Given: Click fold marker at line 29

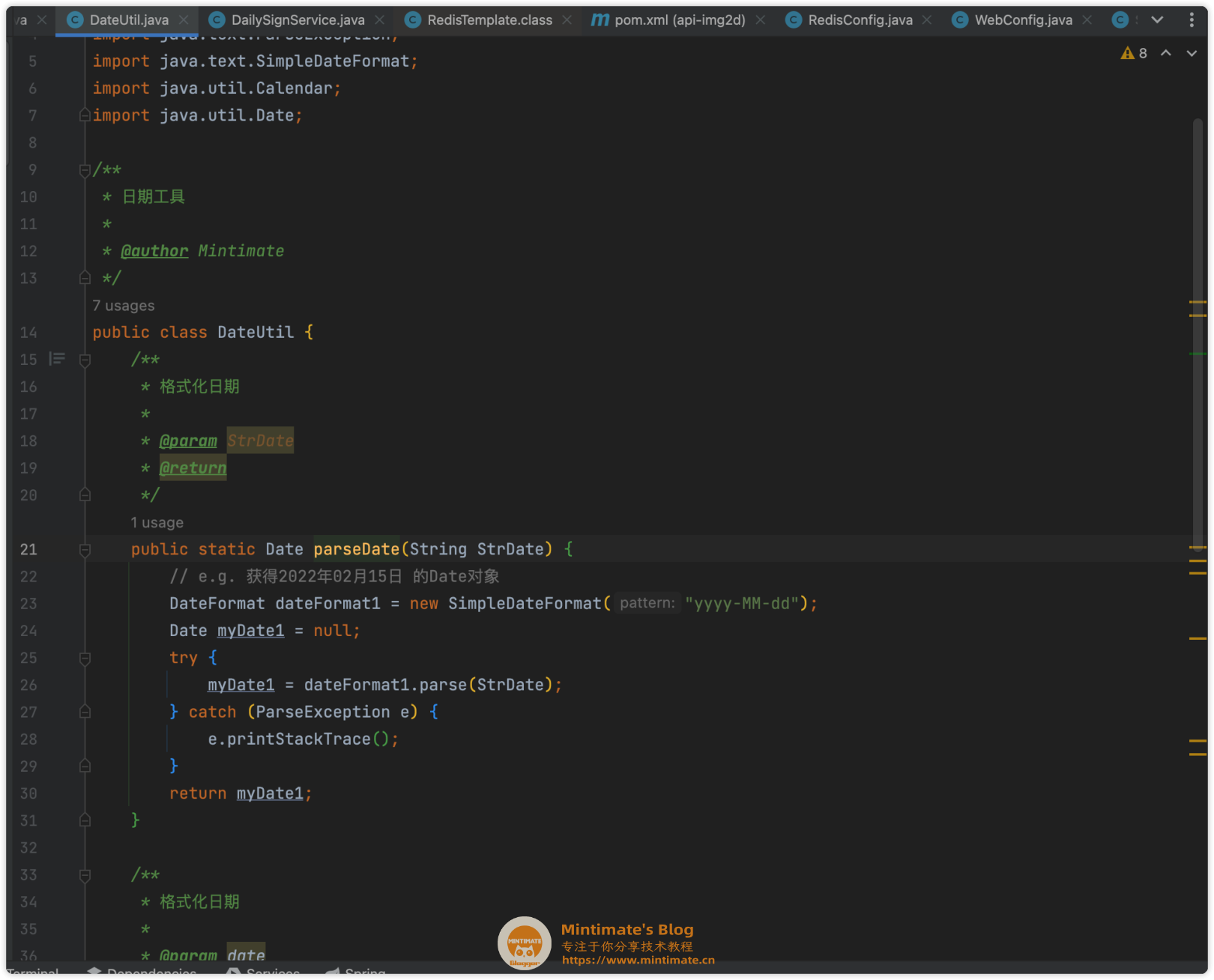Looking at the screenshot, I should [85, 766].
